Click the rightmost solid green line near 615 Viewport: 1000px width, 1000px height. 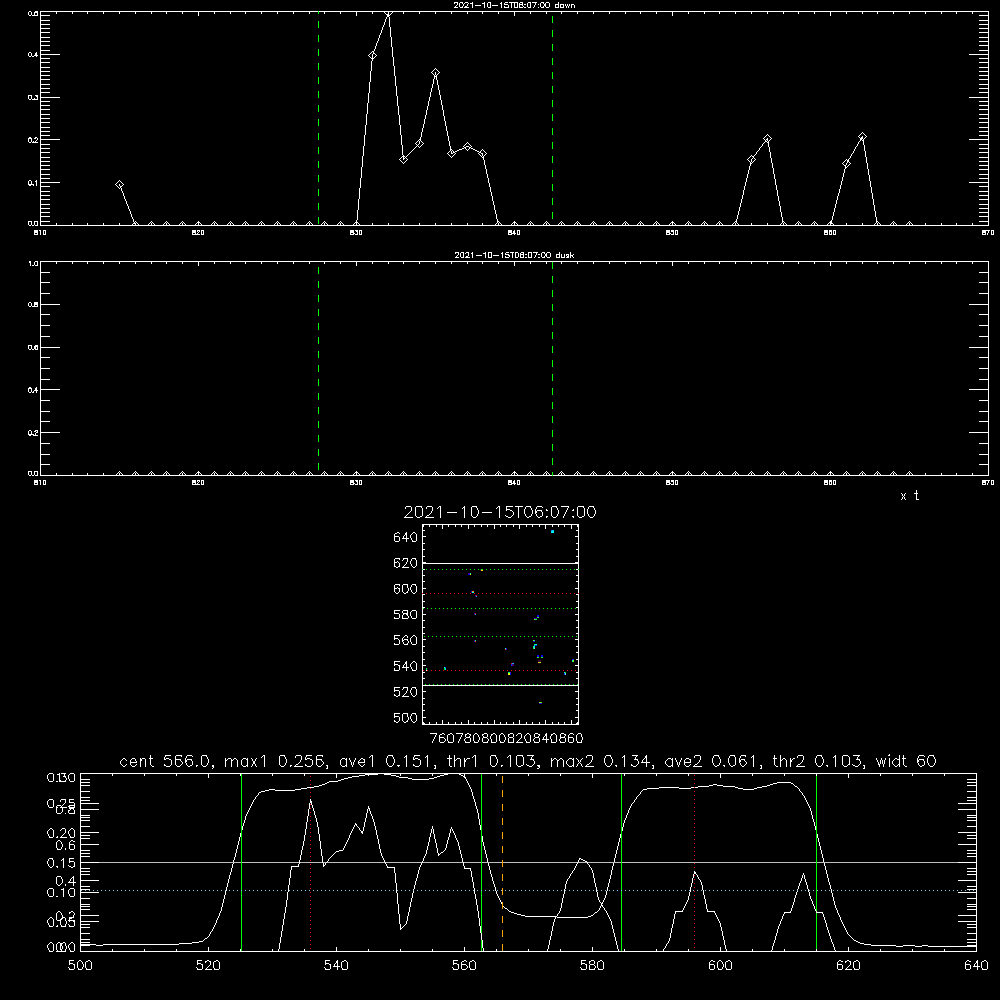[x=816, y=862]
